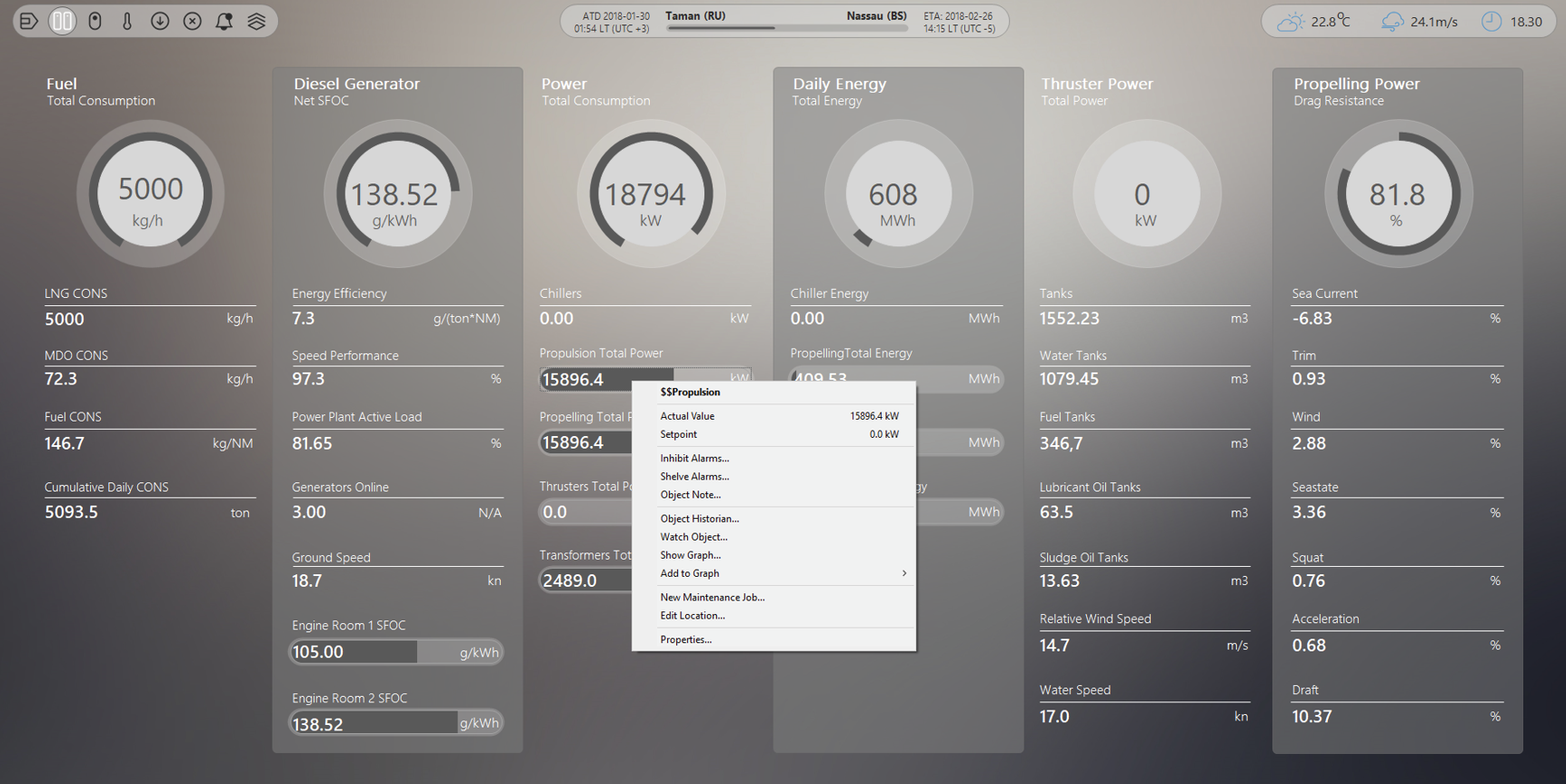Click the Propulsion Total Power value bar

tap(645, 379)
